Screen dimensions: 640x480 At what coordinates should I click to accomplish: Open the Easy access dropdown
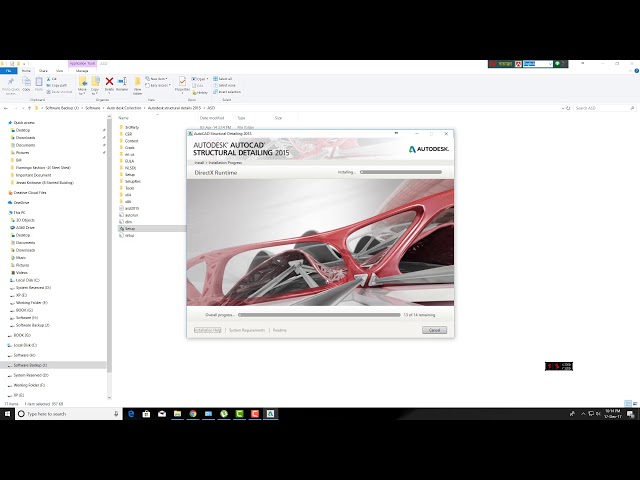tap(158, 85)
